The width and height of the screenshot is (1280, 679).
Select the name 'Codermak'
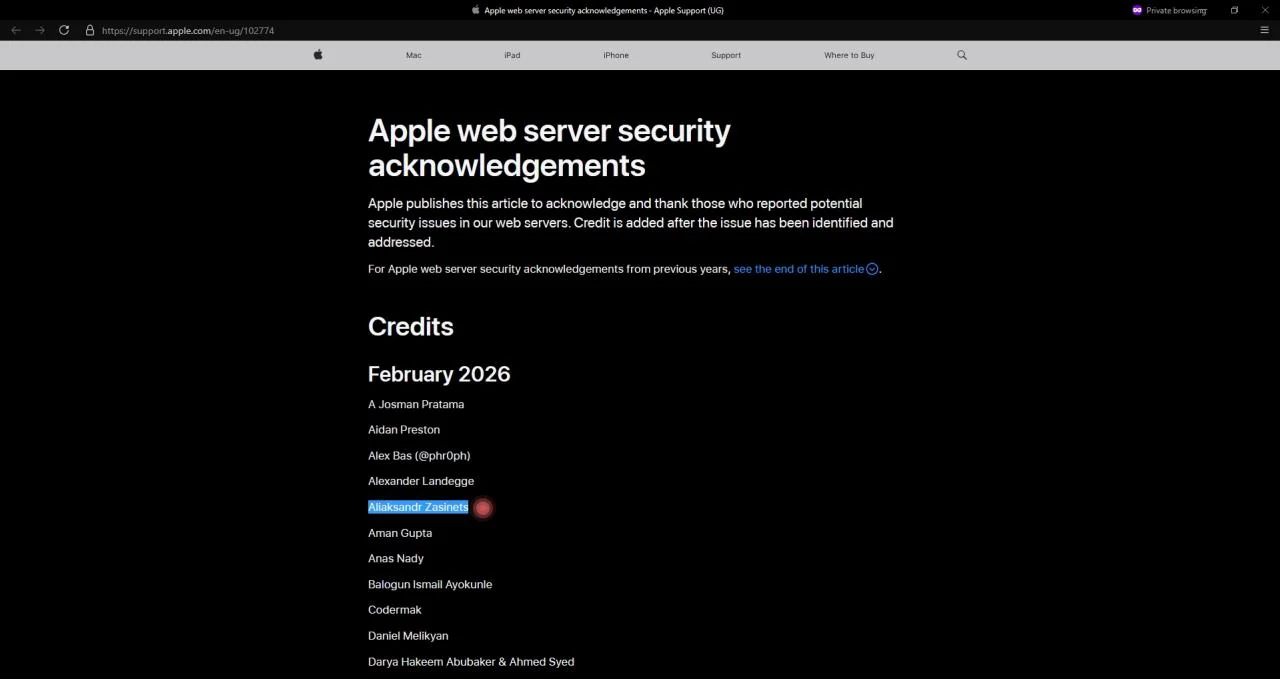[x=395, y=610]
